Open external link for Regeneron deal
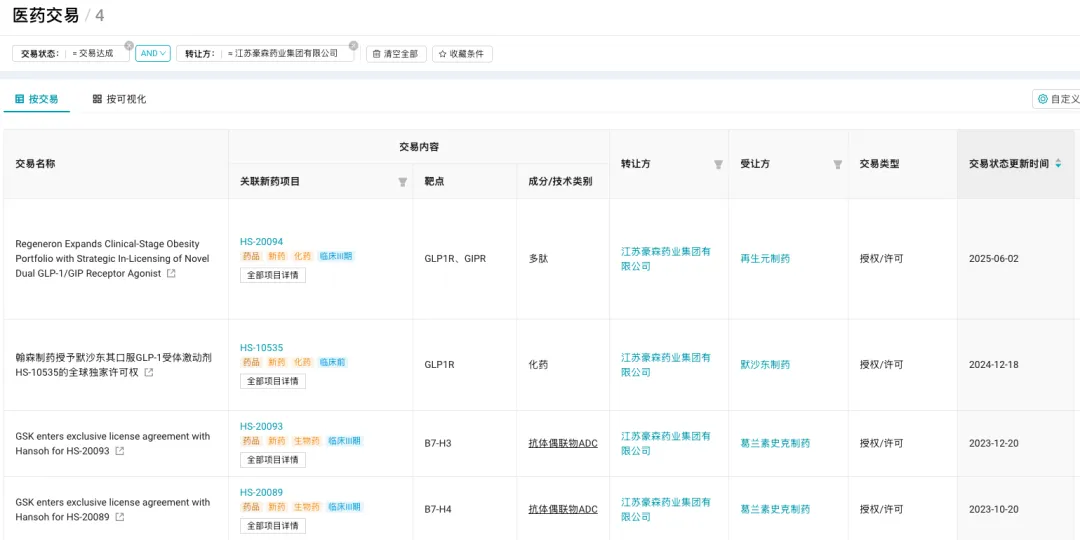Viewport: 1080px width, 540px height. tap(171, 274)
